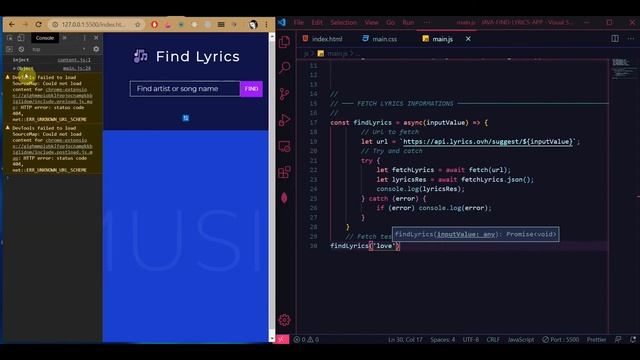Open Explorer in VS Code activity bar
The height and width of the screenshot is (360, 640).
pyautogui.click(x=284, y=42)
